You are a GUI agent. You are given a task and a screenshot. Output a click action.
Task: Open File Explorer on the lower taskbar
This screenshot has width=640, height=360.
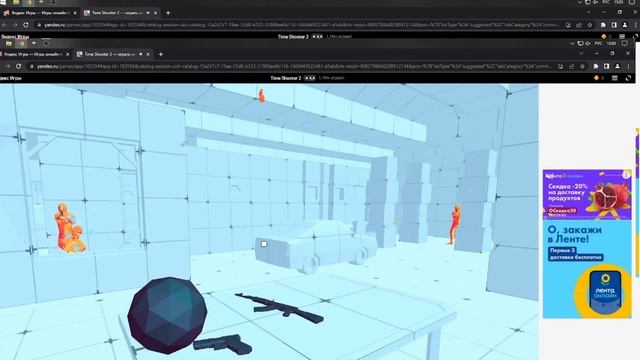tap(9, 43)
